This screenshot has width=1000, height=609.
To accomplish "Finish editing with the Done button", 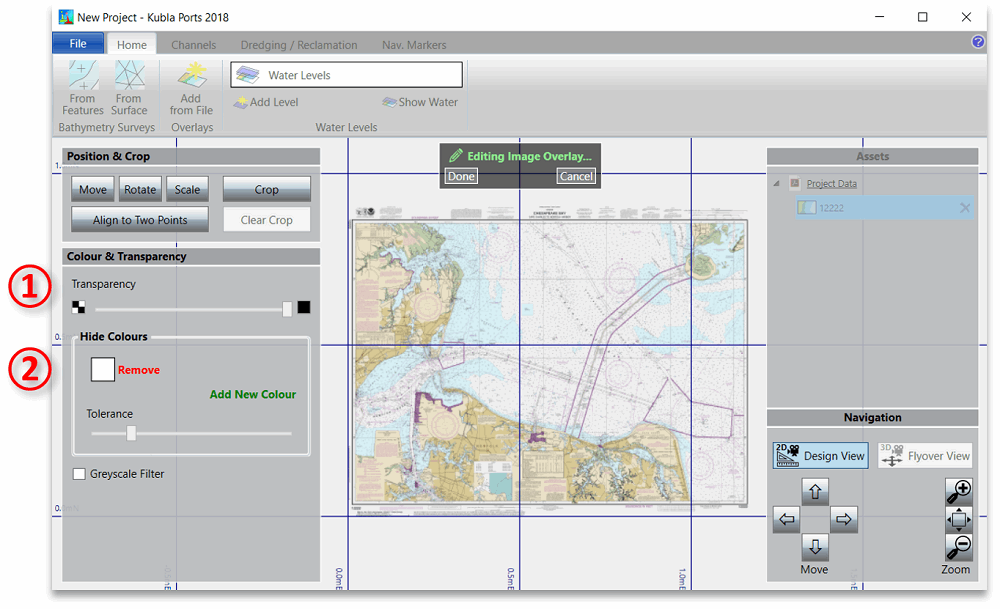I will (461, 176).
